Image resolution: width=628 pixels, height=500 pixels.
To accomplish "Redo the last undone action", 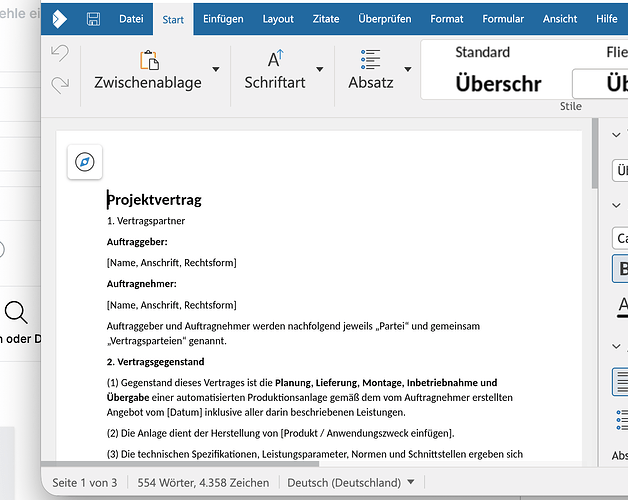I will coord(60,85).
